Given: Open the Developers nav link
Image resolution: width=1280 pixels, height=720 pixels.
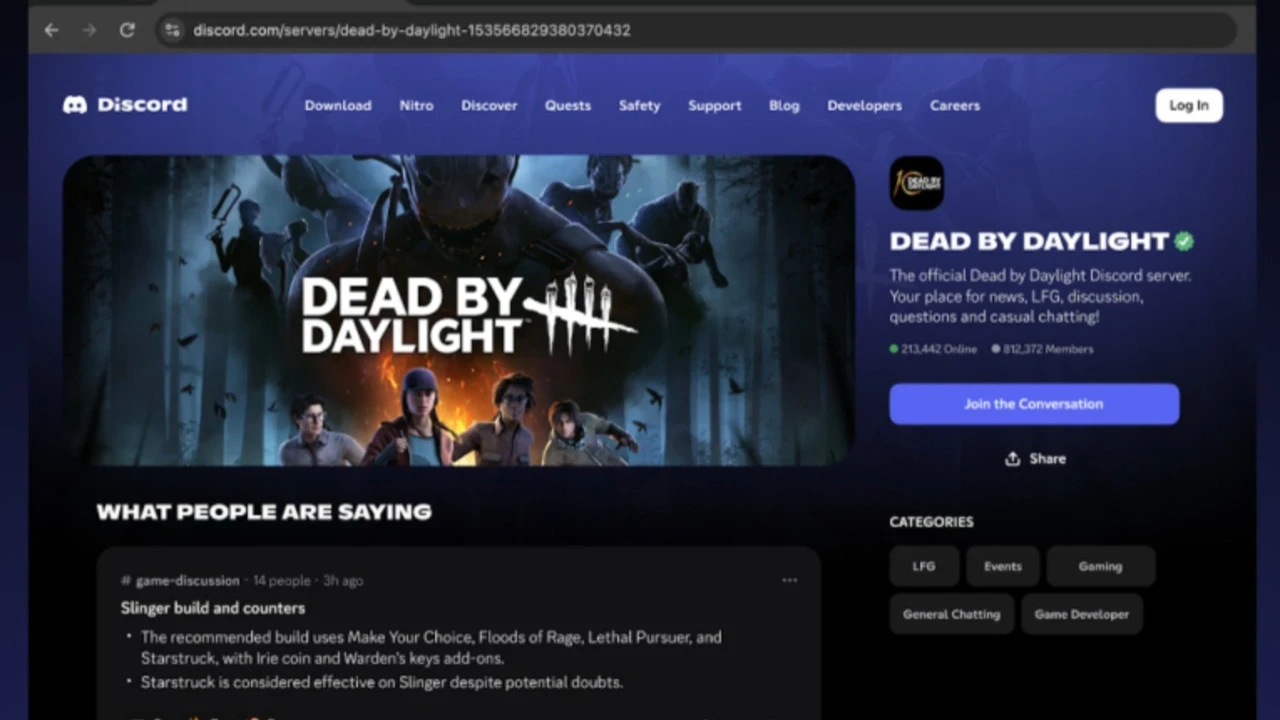Looking at the screenshot, I should (x=865, y=105).
